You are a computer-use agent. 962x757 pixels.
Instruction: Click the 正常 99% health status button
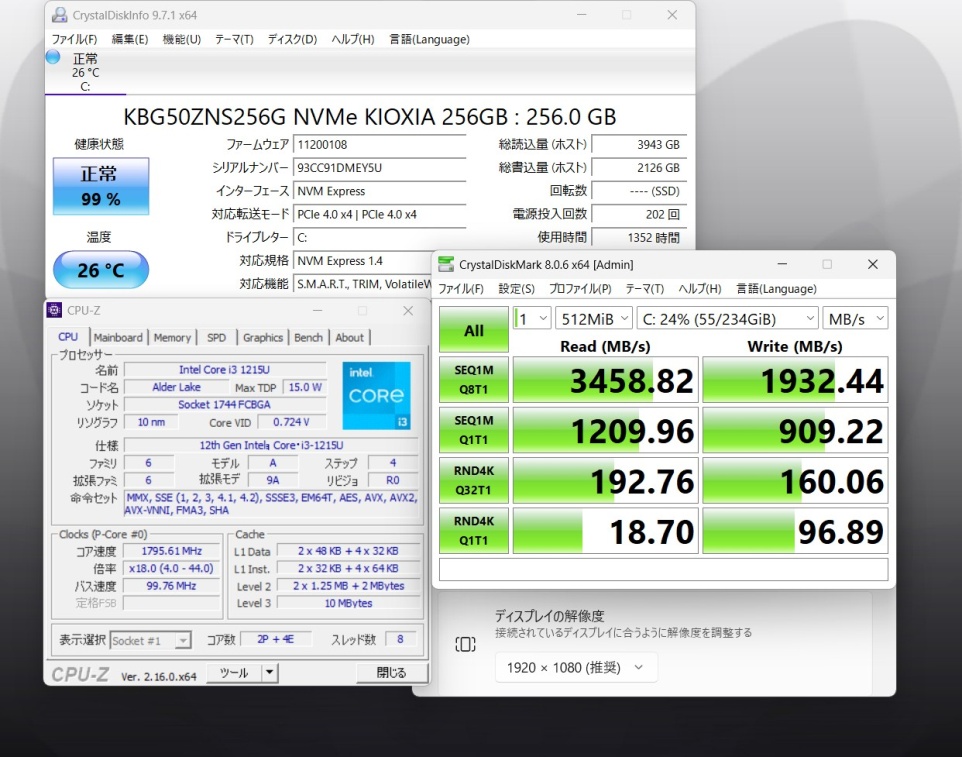[x=101, y=186]
